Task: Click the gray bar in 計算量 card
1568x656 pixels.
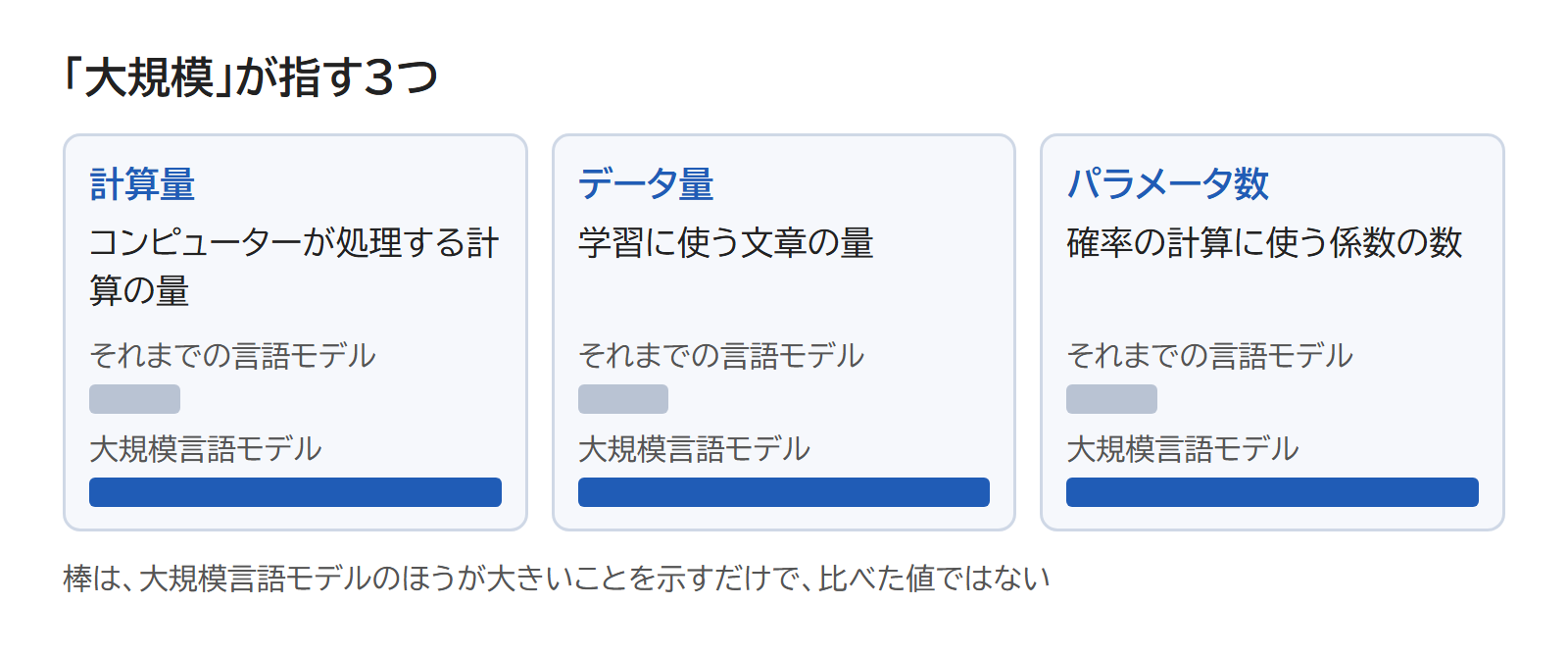Action: tap(134, 399)
